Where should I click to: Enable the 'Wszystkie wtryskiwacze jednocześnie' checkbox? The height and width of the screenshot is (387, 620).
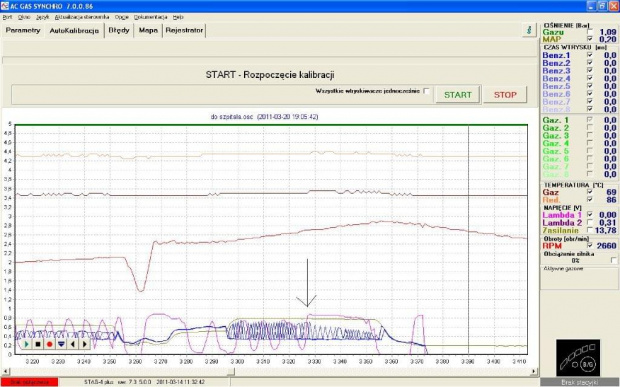(x=426, y=91)
